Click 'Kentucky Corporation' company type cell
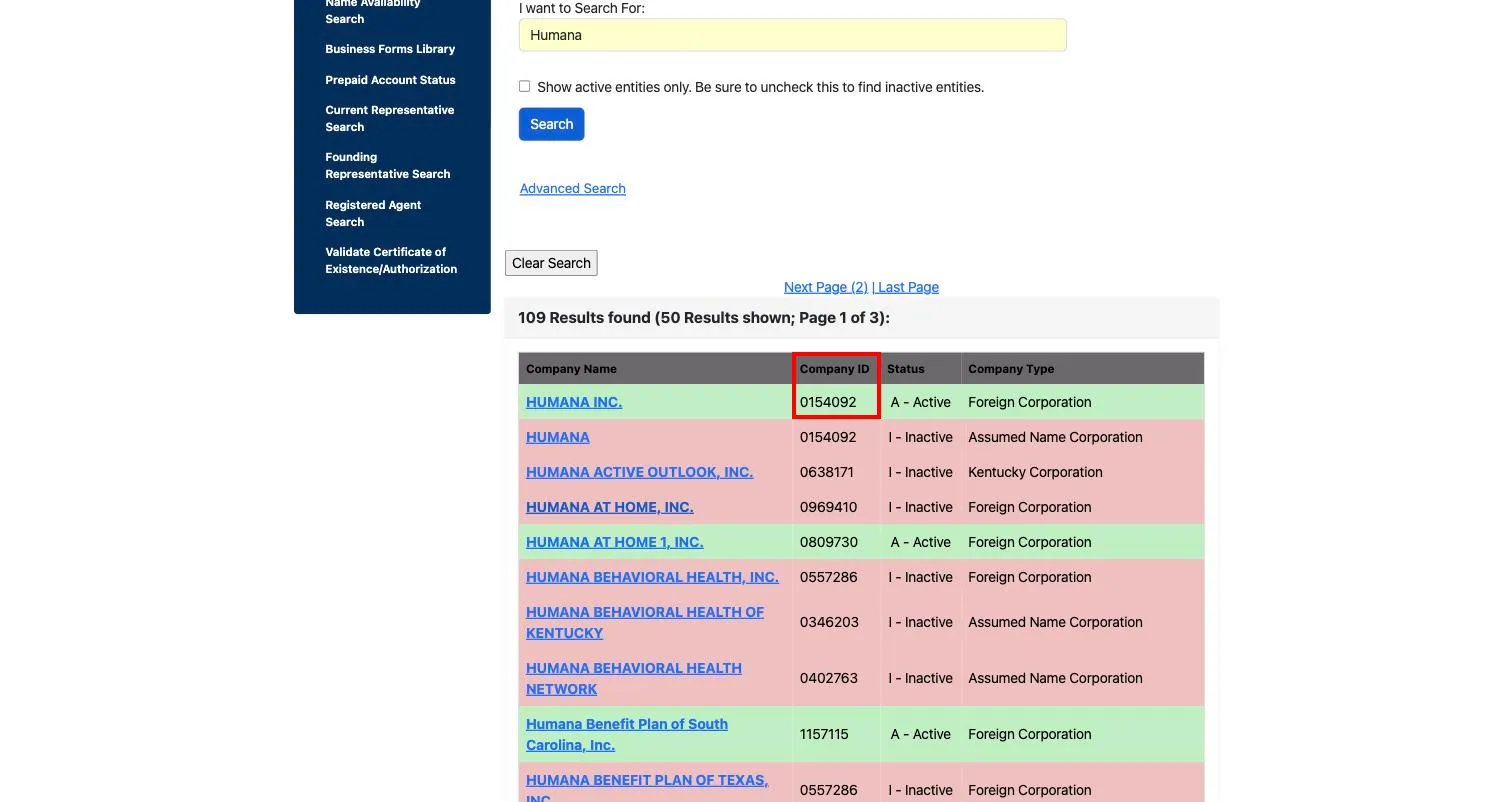The width and height of the screenshot is (1512, 802). coord(1035,472)
